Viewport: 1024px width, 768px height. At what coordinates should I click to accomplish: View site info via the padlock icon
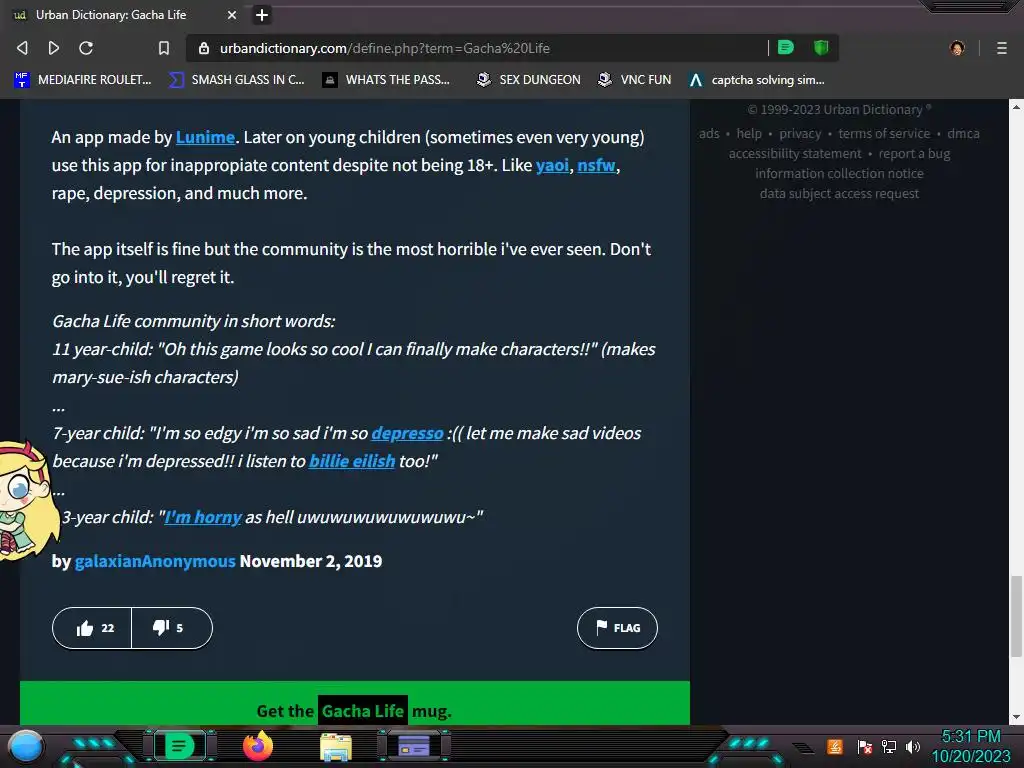(204, 48)
